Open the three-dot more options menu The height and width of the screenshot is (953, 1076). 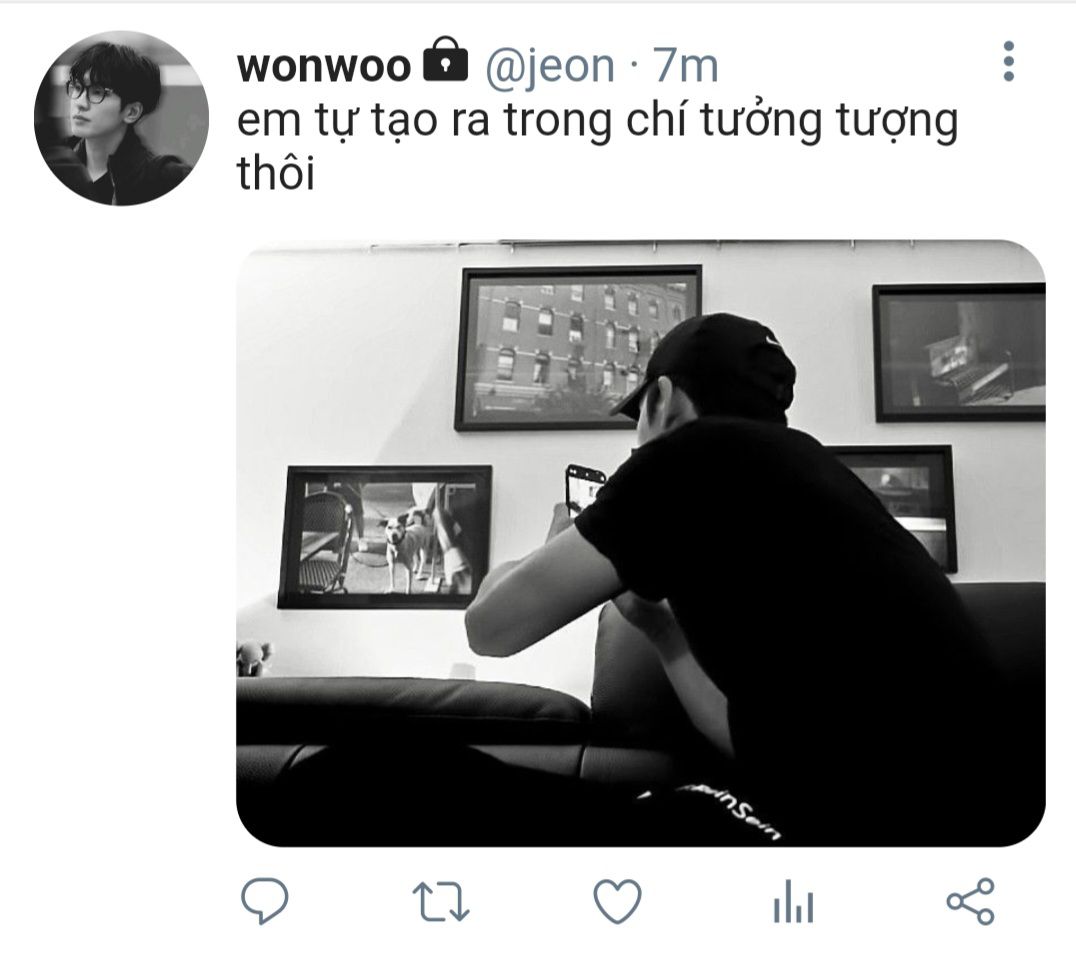point(1008,61)
